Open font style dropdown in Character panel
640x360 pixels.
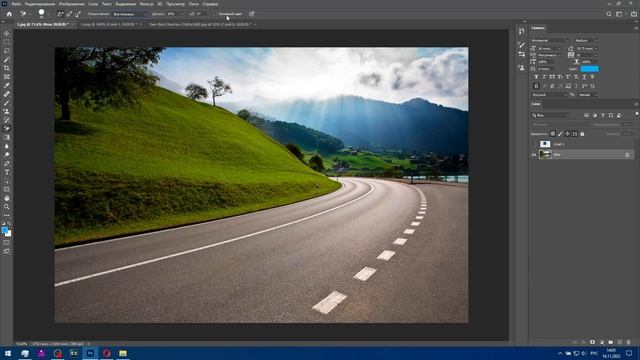tap(586, 40)
